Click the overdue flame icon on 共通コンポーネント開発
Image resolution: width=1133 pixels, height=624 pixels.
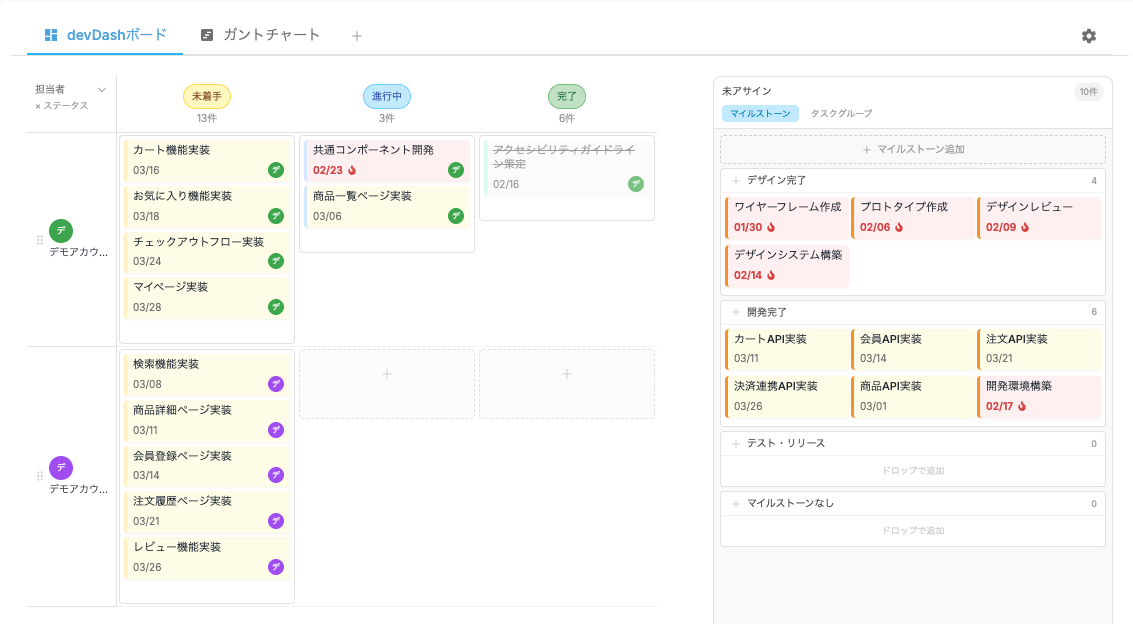point(353,171)
